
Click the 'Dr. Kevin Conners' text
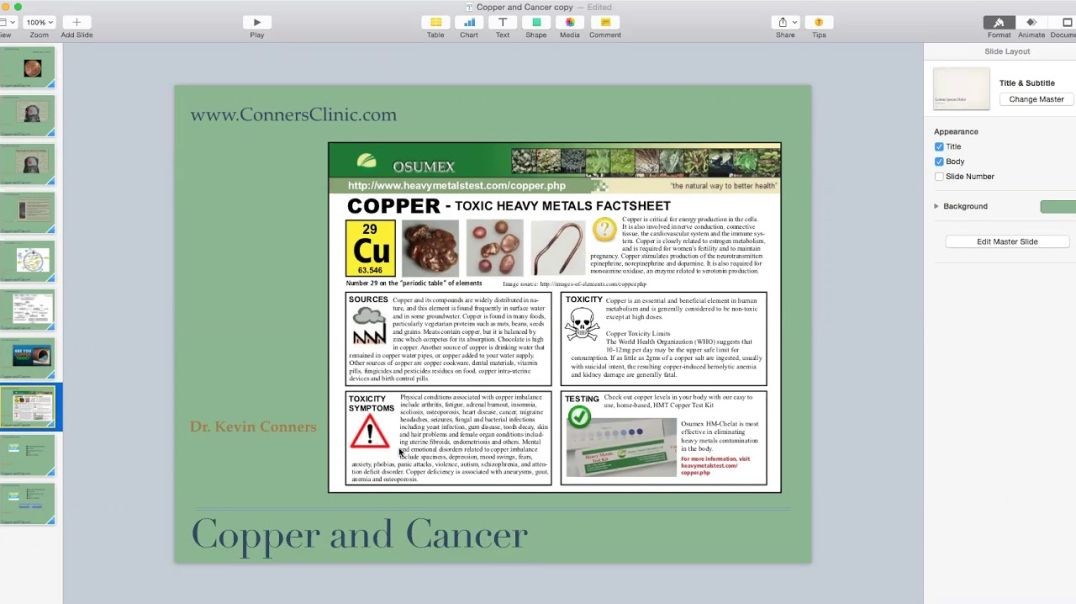coord(253,427)
